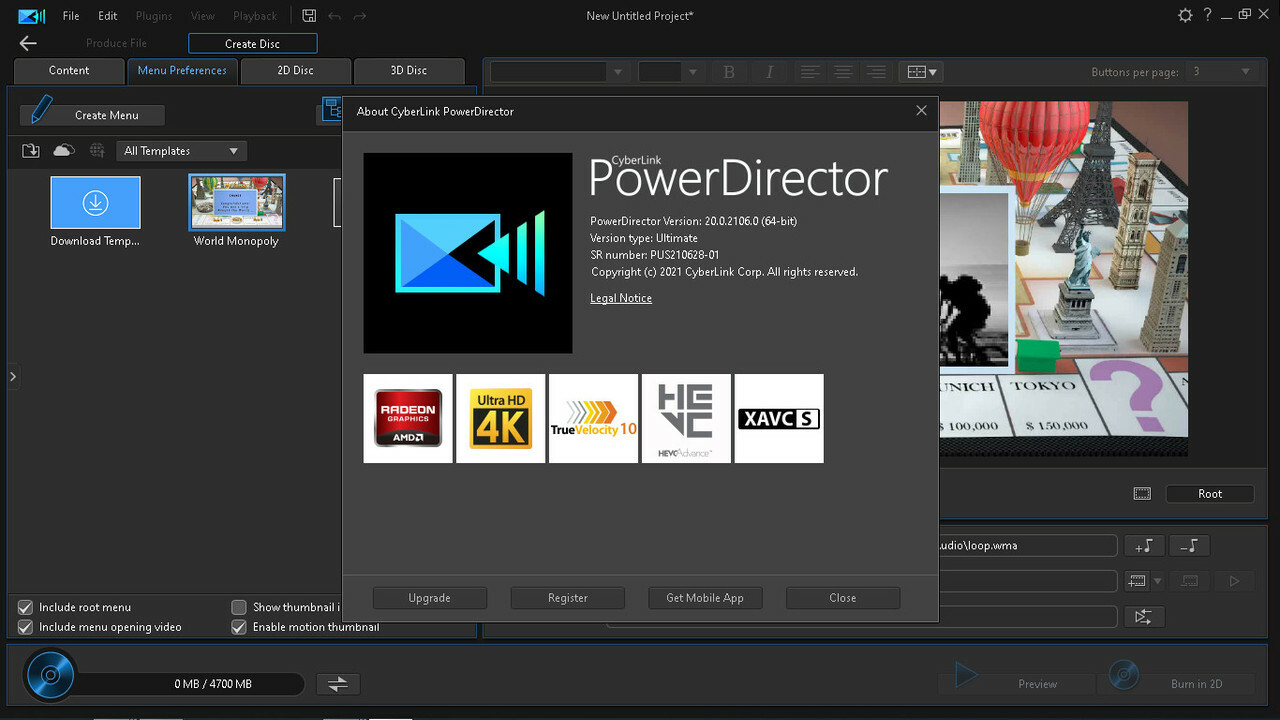Click the HEVC Advance logo

click(686, 418)
